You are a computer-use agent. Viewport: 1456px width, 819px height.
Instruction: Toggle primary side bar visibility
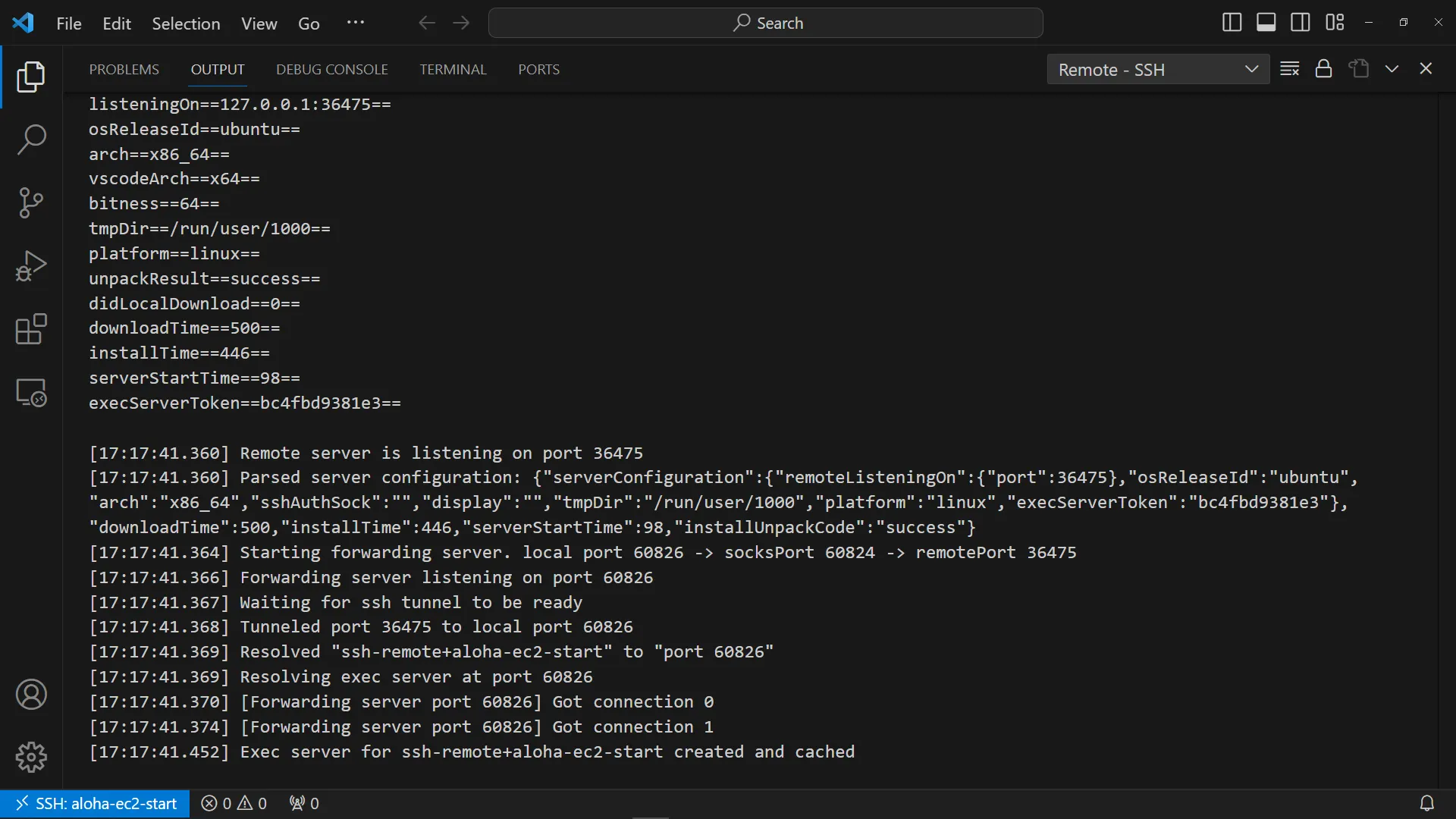[x=1232, y=23]
